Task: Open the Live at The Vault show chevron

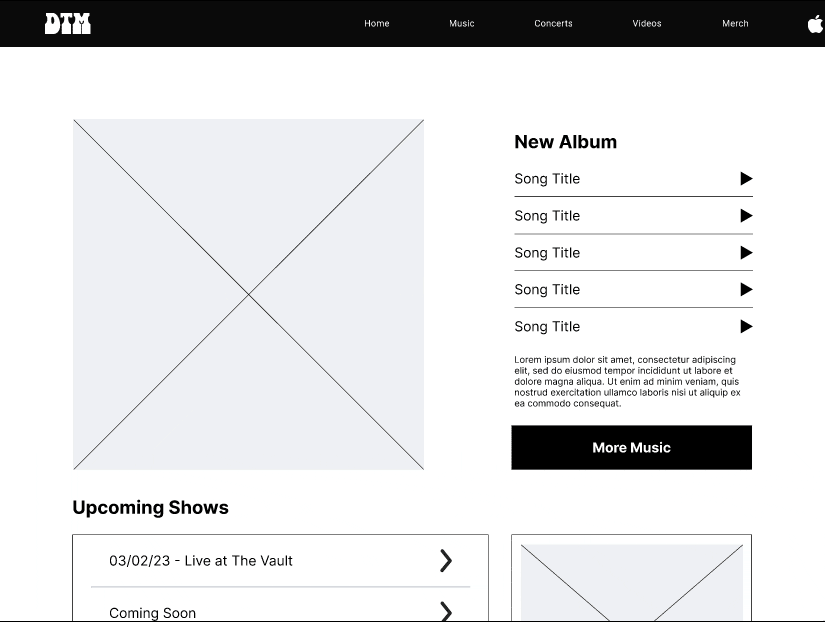Action: tap(446, 561)
